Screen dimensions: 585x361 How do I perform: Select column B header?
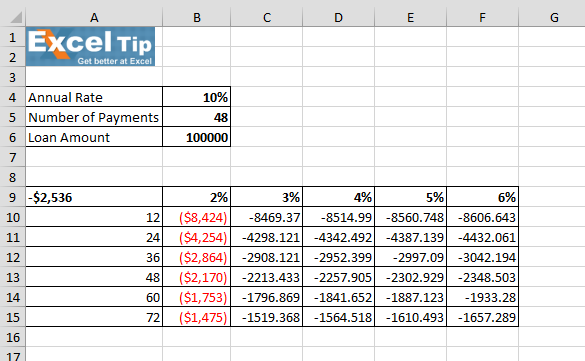tap(197, 18)
